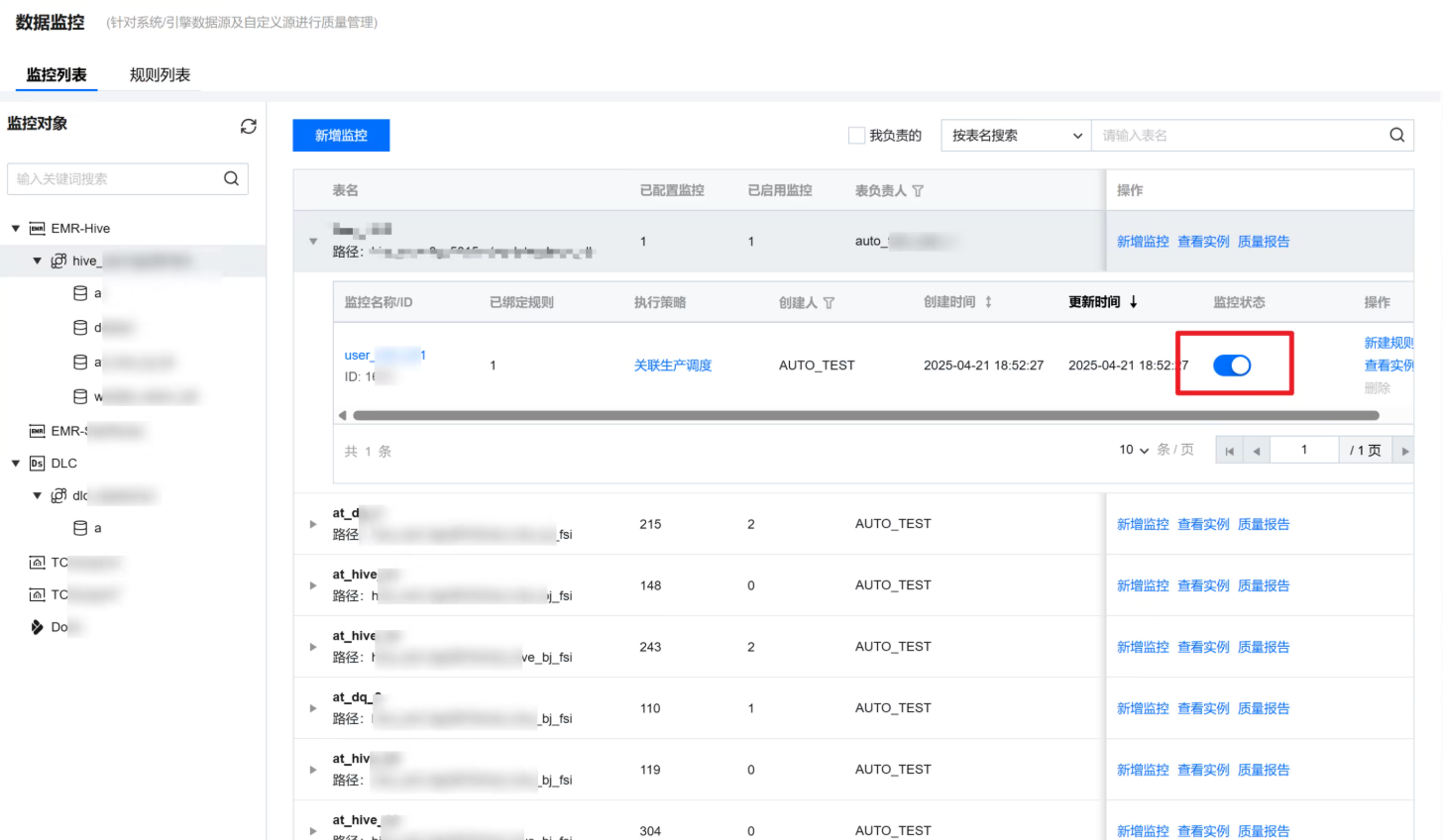Collapse the EMR-Hive tree node
The height and width of the screenshot is (840, 1443).
pos(16,229)
